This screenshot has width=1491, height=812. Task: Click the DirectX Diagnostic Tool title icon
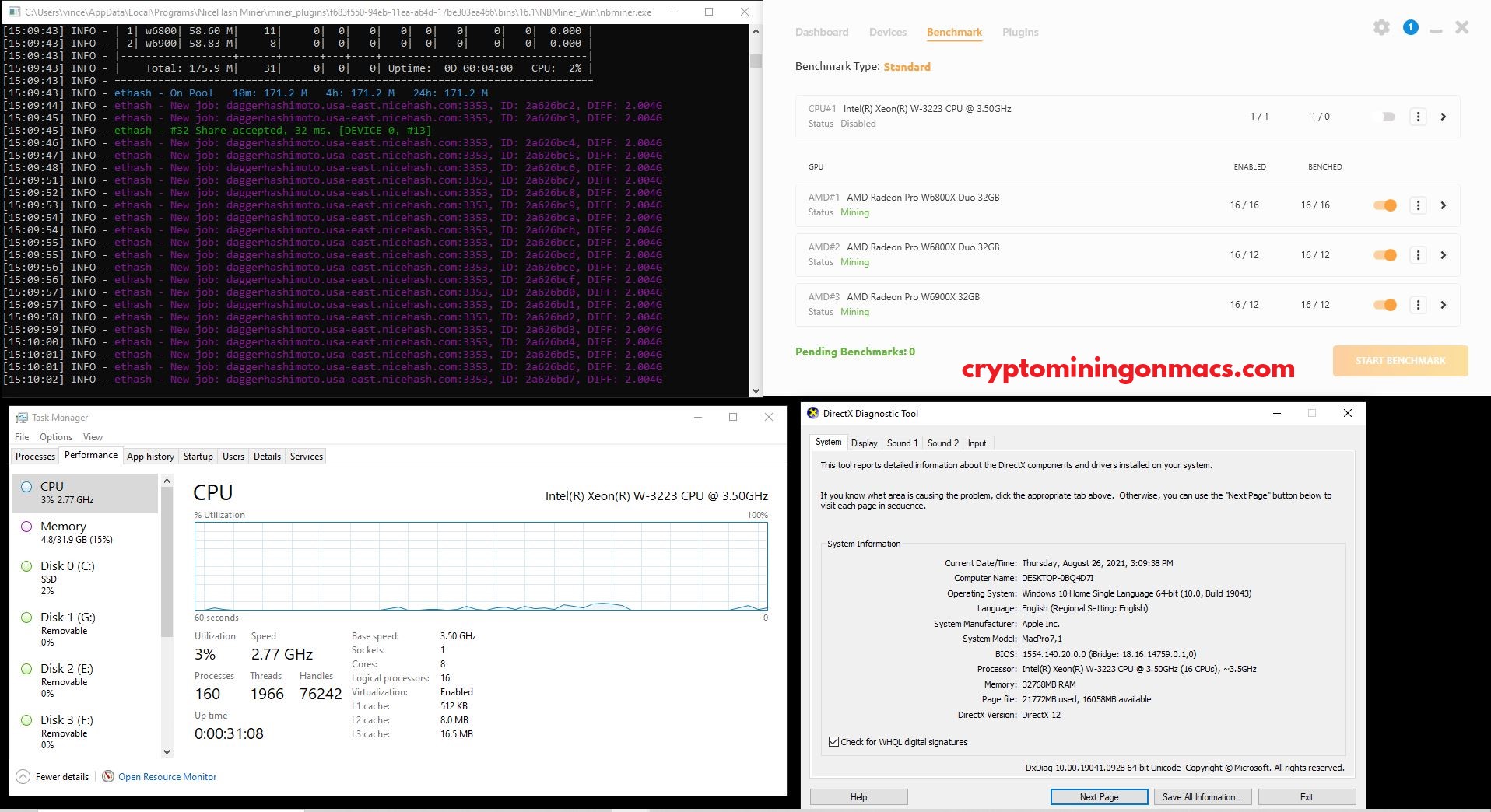click(813, 413)
